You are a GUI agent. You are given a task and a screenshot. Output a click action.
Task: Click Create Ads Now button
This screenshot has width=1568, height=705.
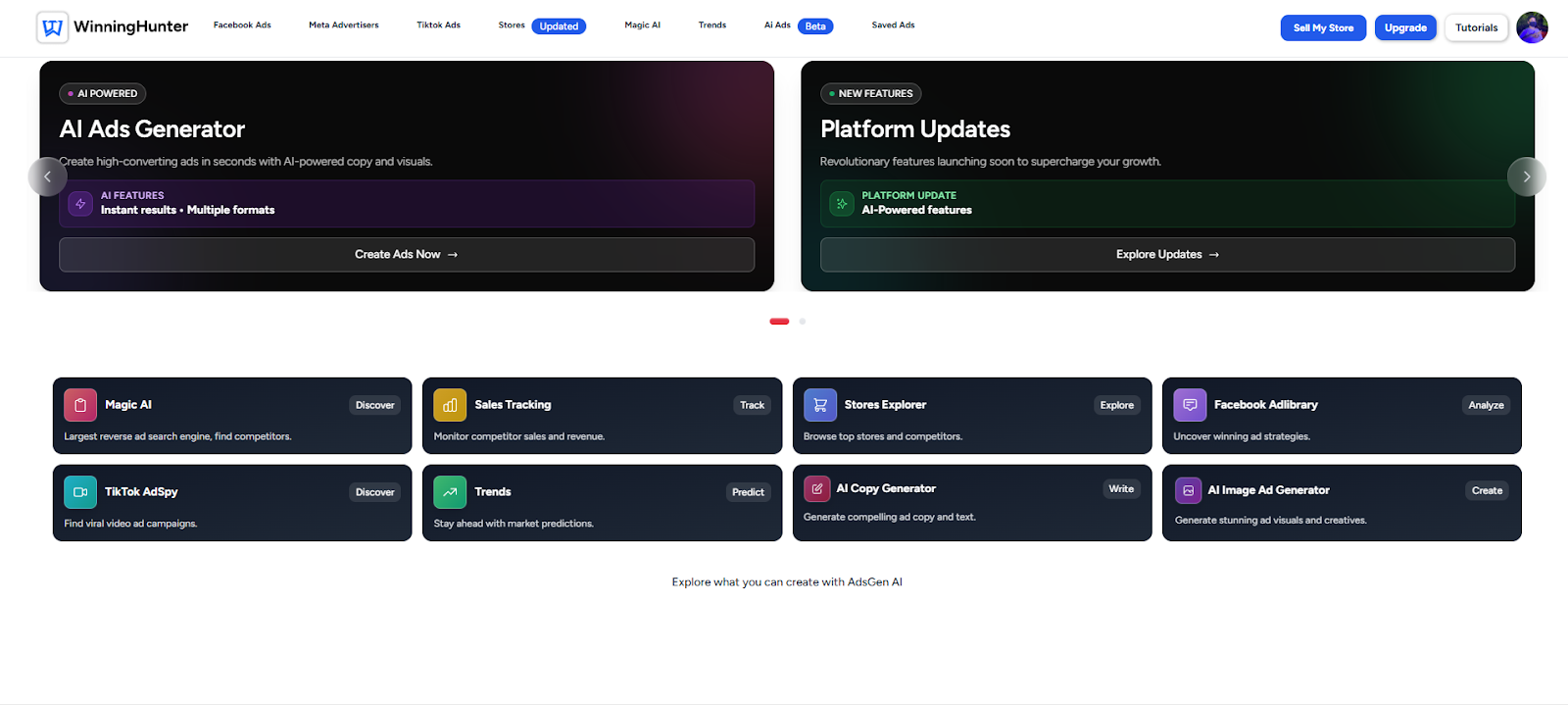407,255
